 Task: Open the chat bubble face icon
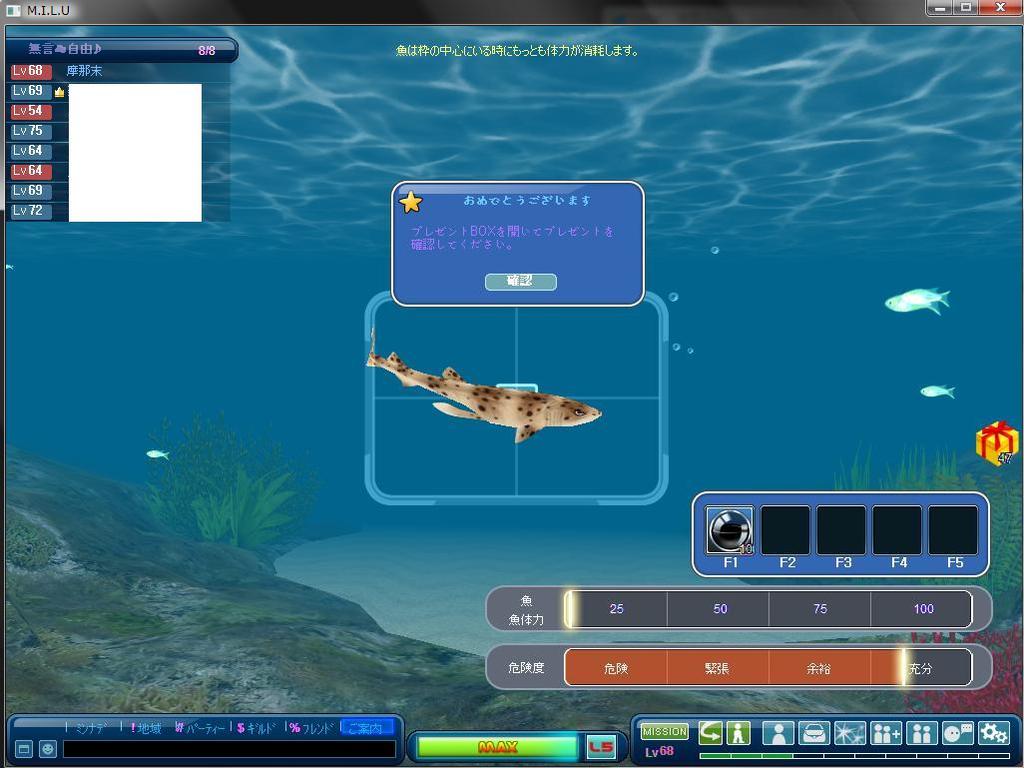coord(957,733)
